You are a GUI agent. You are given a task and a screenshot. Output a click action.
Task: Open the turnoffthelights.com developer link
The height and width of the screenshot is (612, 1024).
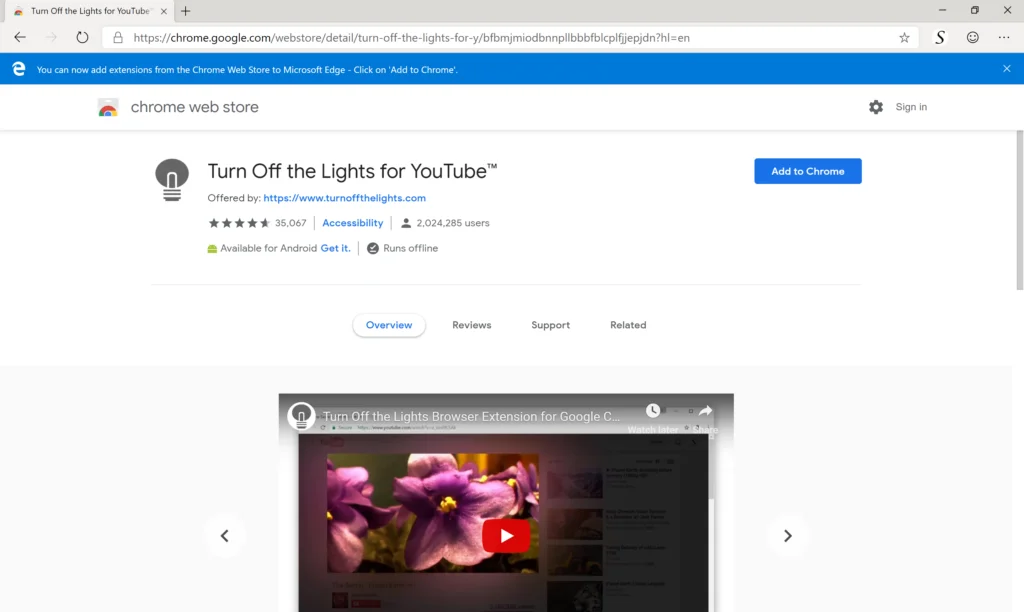(x=344, y=198)
